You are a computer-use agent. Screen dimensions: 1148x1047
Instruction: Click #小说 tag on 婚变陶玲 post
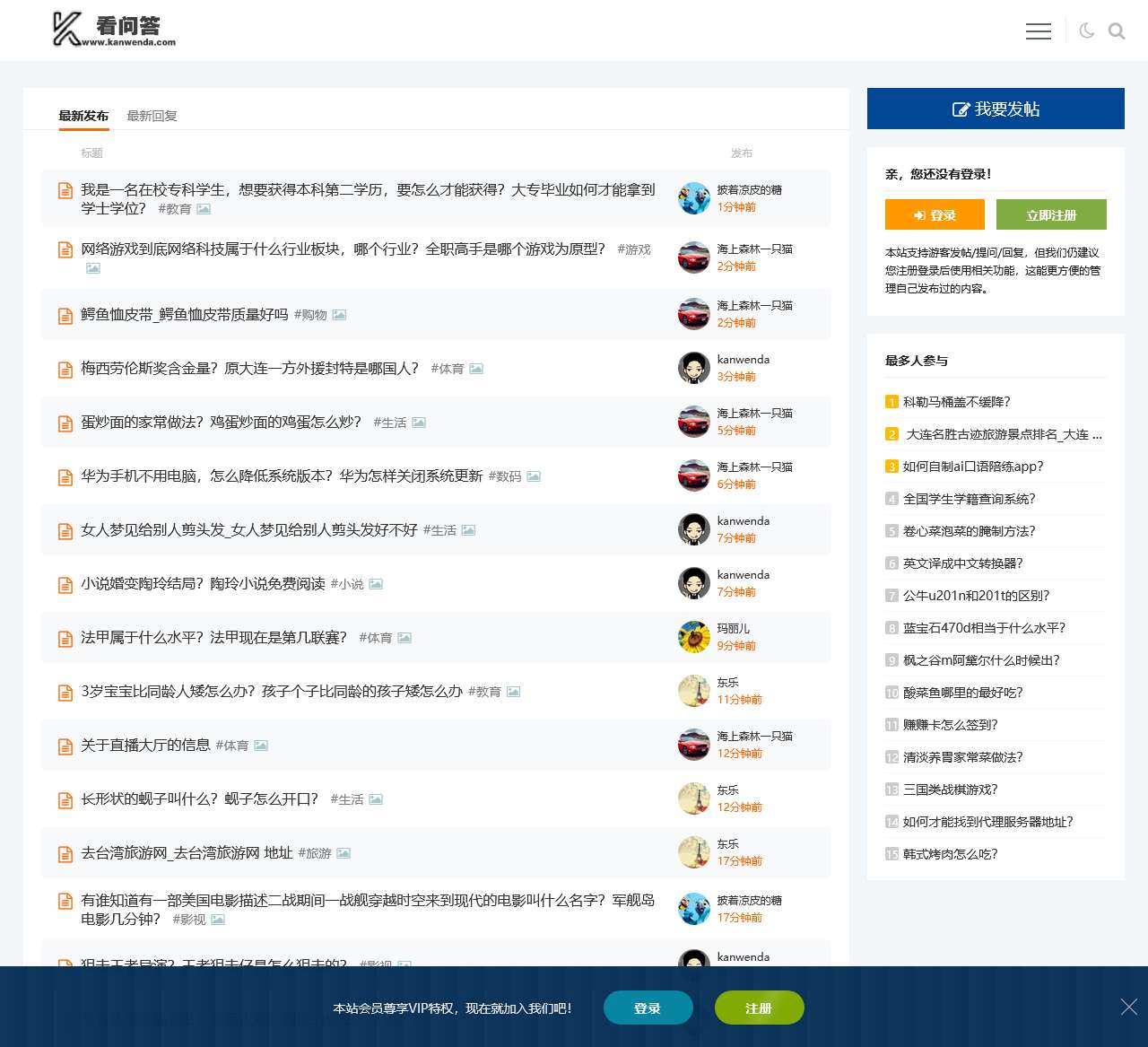pos(347,584)
